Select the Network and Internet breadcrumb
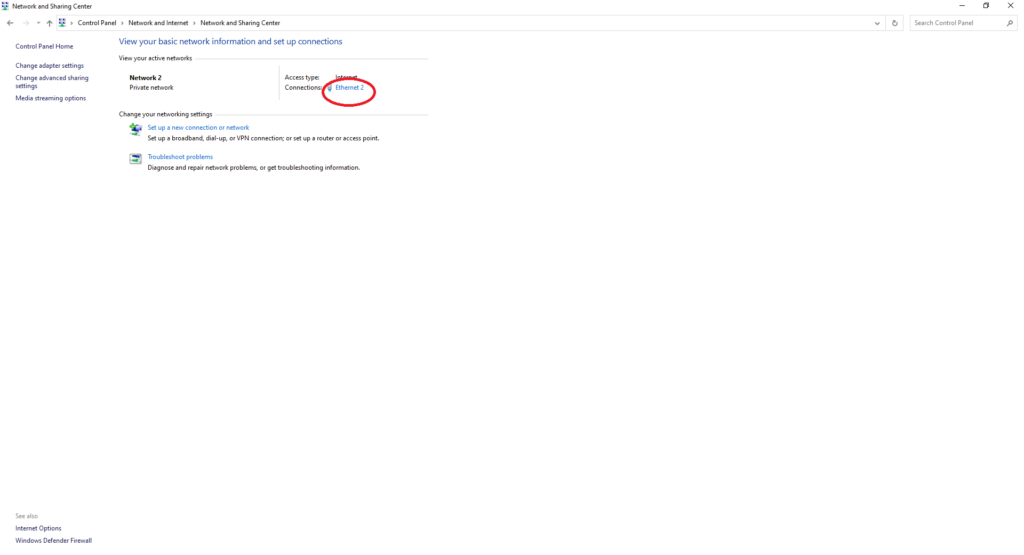 [x=158, y=23]
